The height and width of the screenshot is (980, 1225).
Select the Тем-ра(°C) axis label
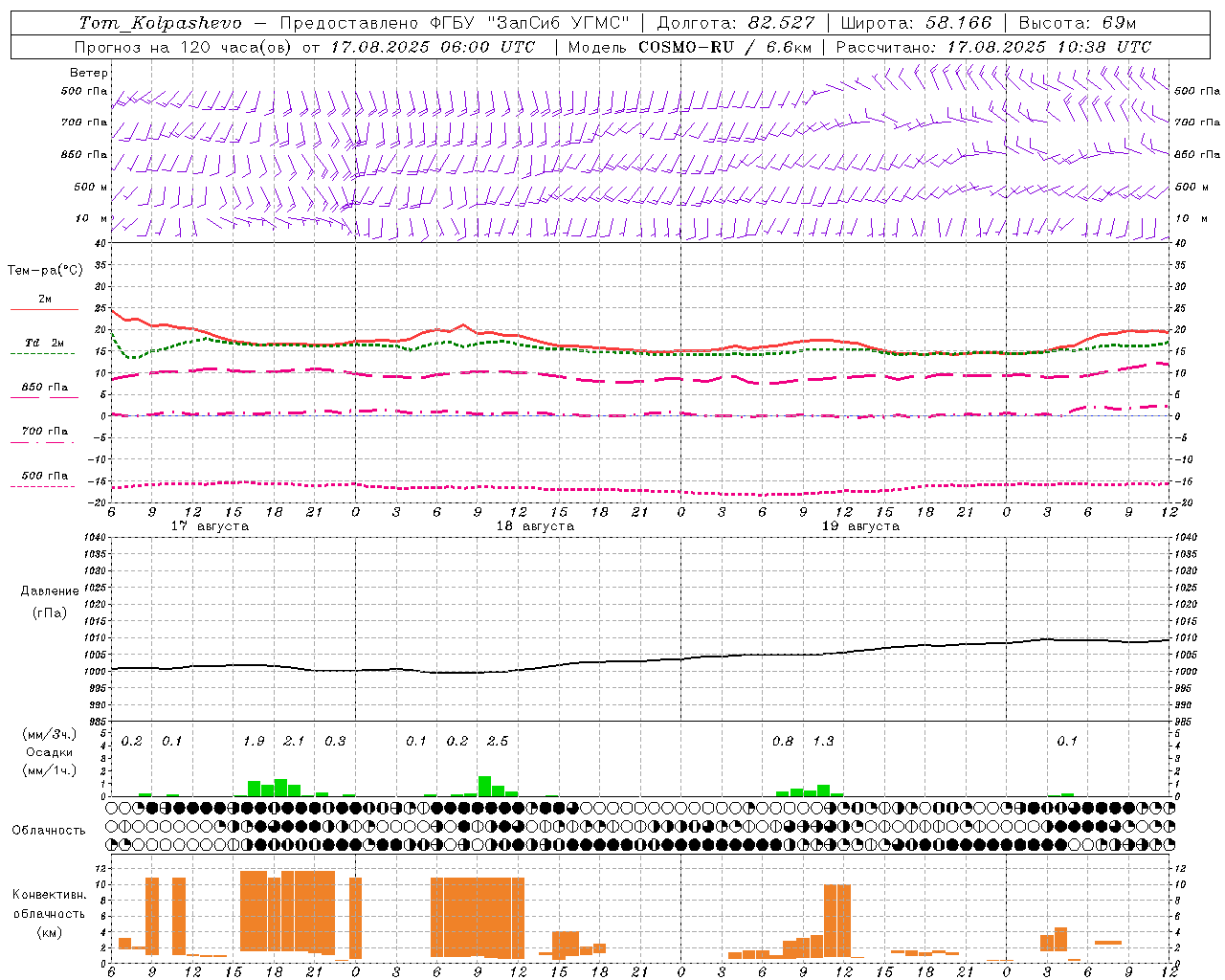click(45, 271)
